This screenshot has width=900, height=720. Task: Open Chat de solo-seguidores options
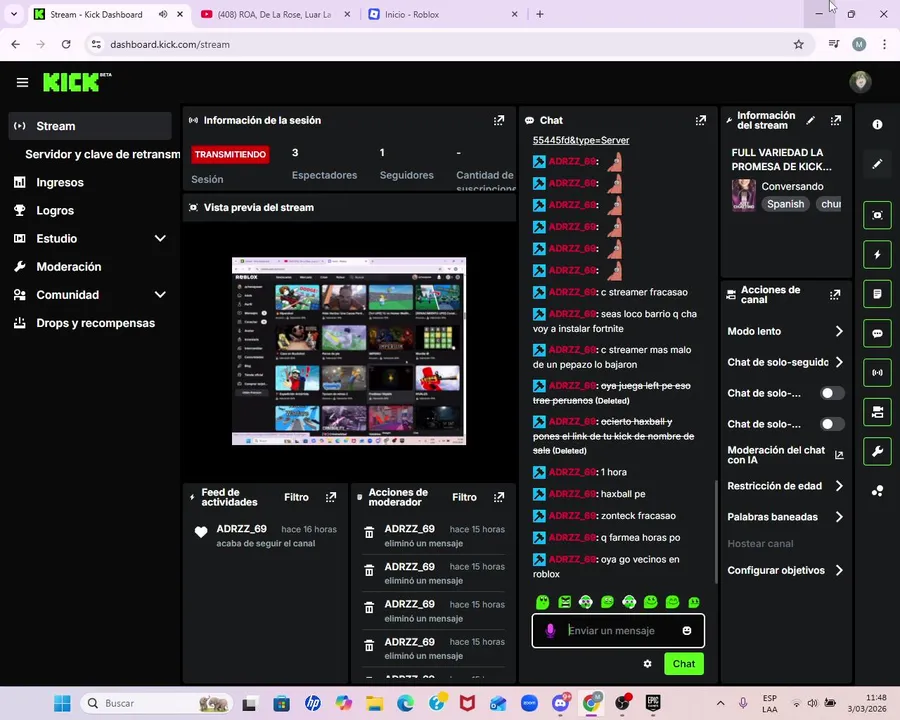tap(785, 362)
